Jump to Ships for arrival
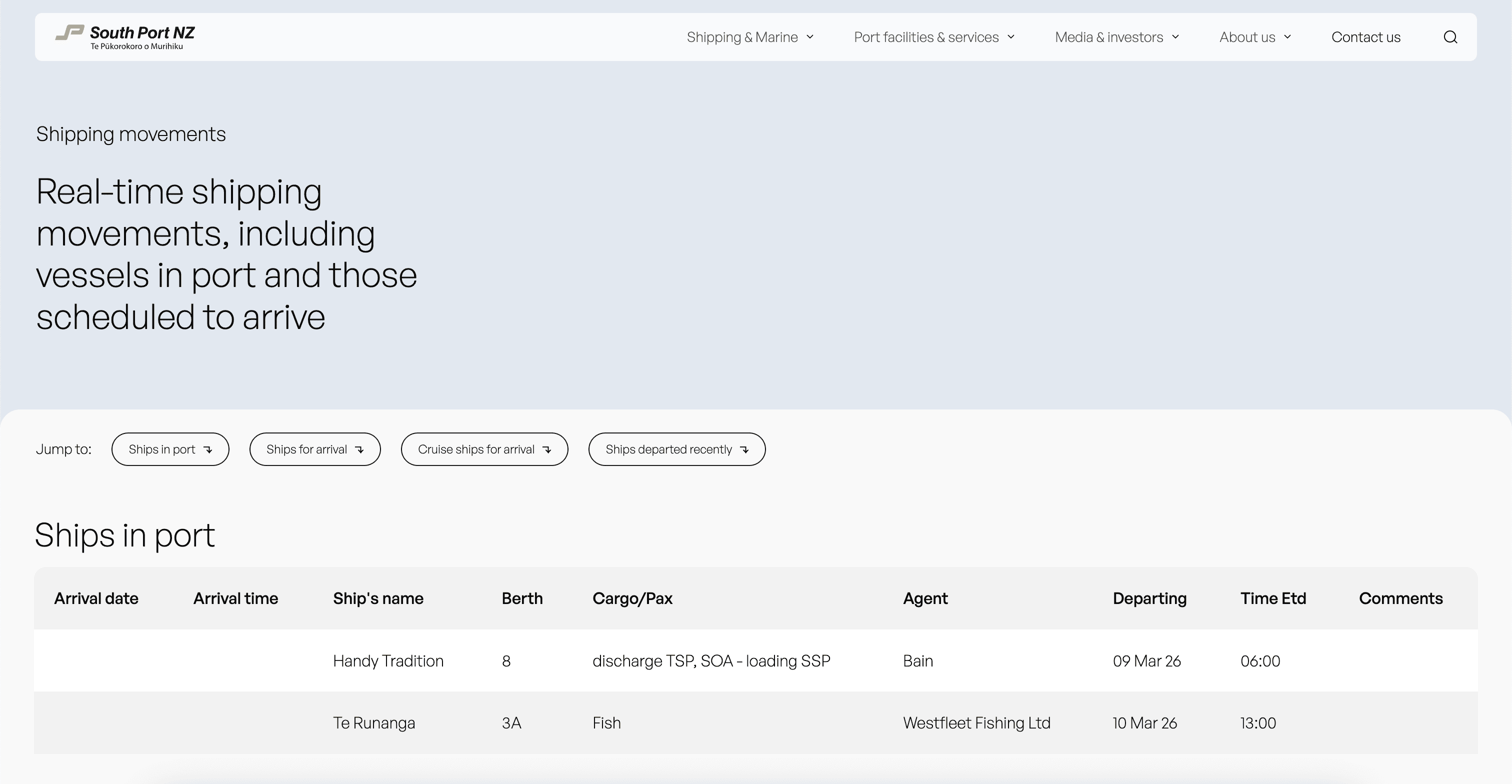The image size is (1512, 784). [306, 449]
